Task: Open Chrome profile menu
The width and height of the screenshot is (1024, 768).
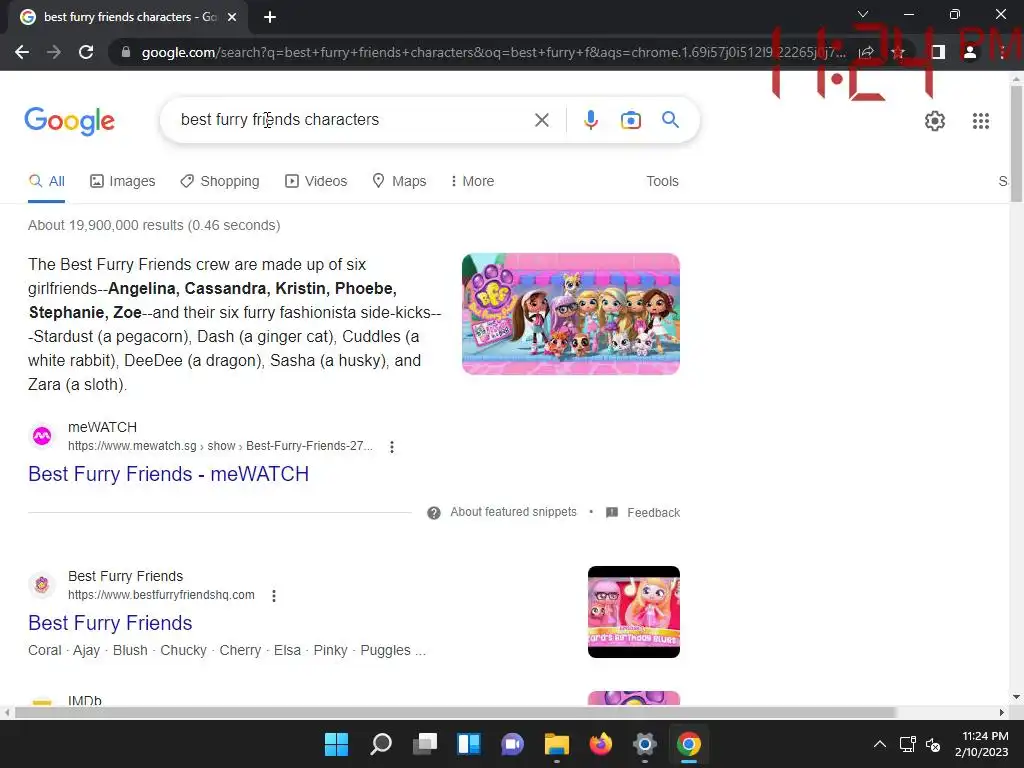Action: tap(969, 52)
